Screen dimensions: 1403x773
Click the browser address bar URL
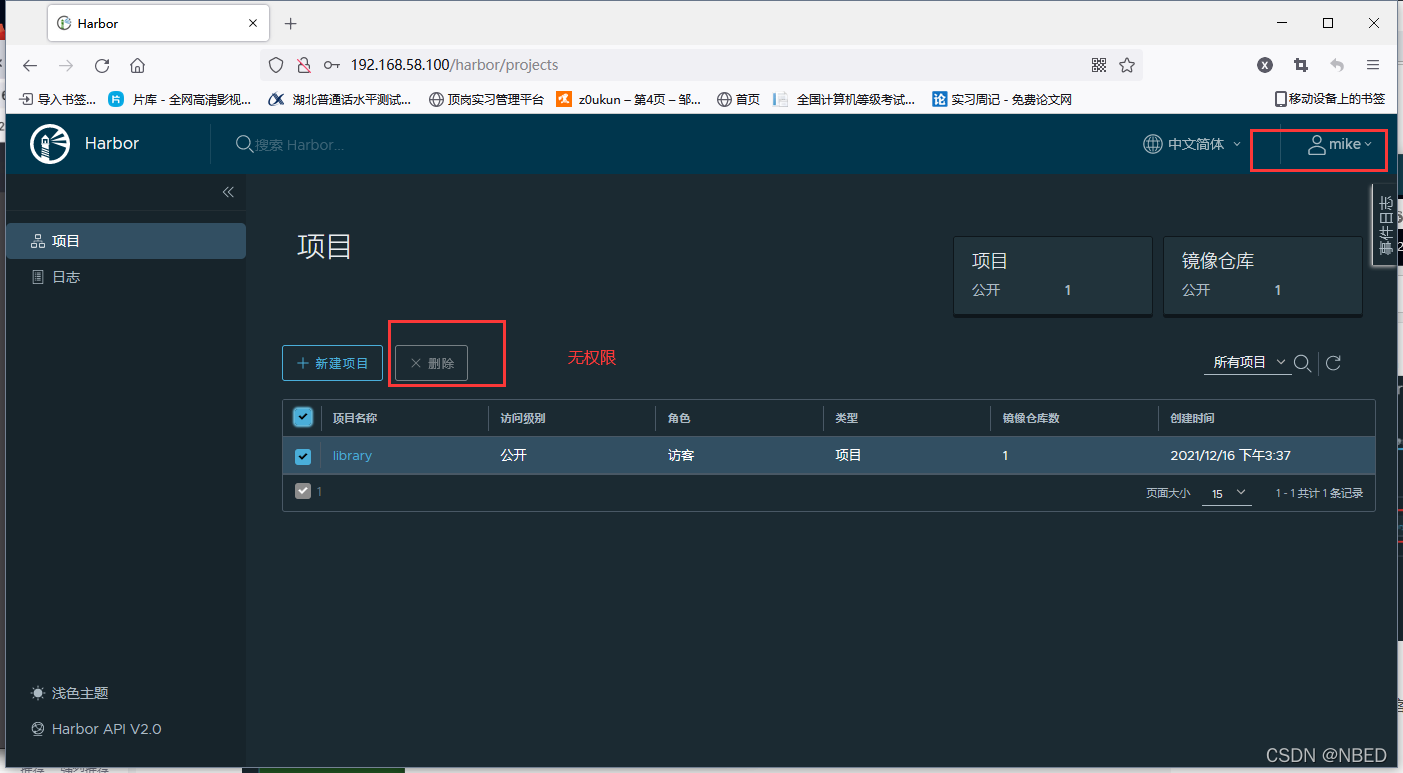pyautogui.click(x=454, y=65)
